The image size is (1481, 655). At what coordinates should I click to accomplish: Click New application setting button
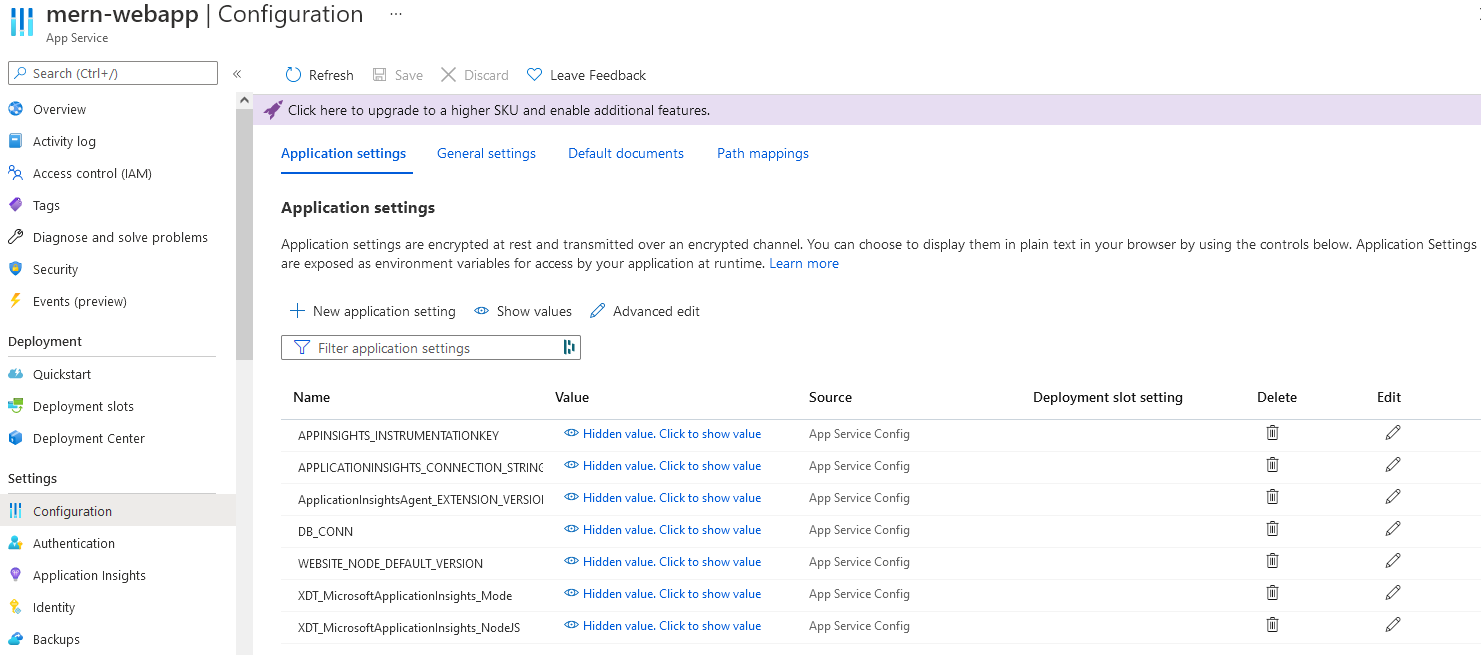pyautogui.click(x=372, y=311)
